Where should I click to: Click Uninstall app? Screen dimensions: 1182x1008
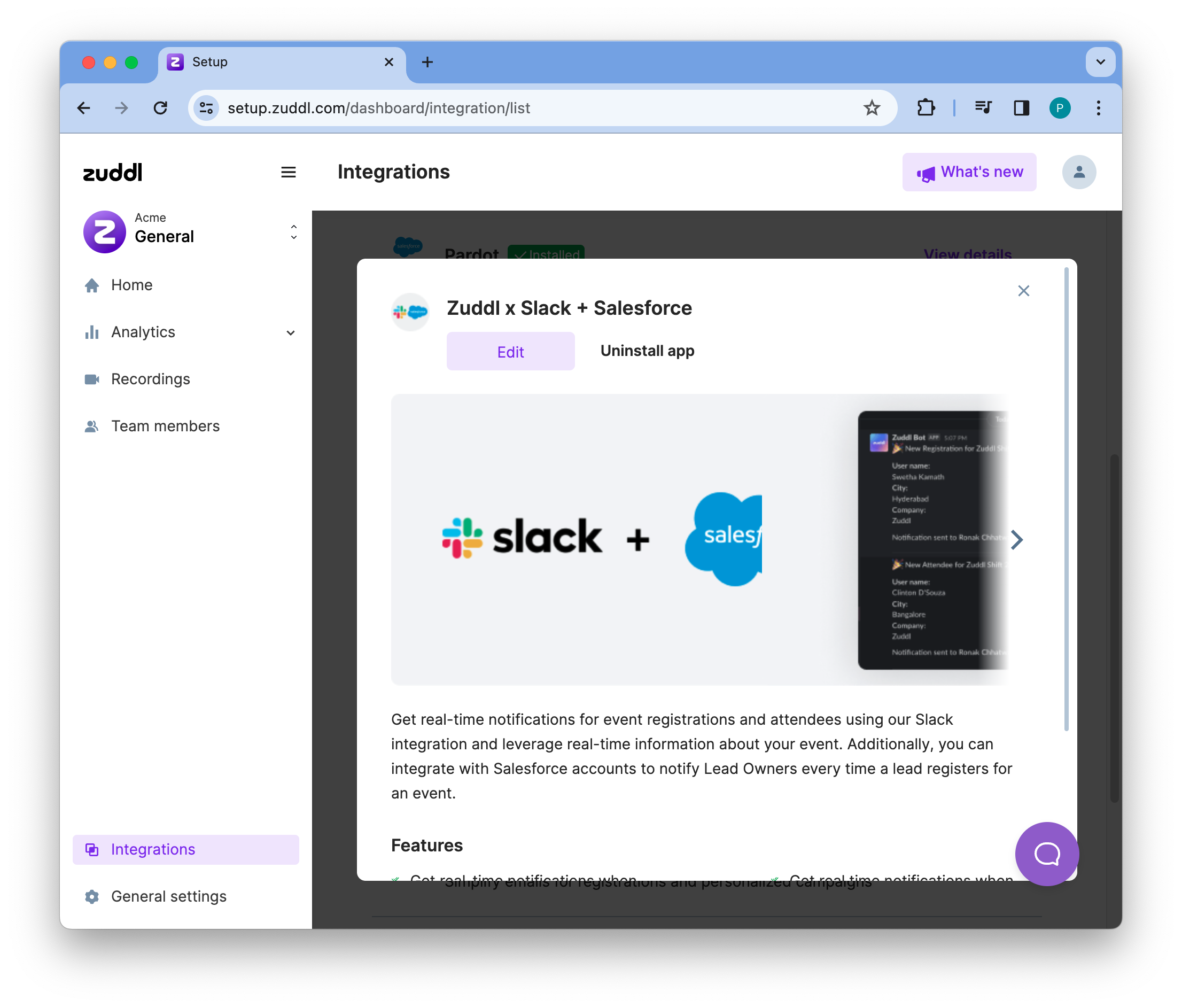pyautogui.click(x=647, y=351)
